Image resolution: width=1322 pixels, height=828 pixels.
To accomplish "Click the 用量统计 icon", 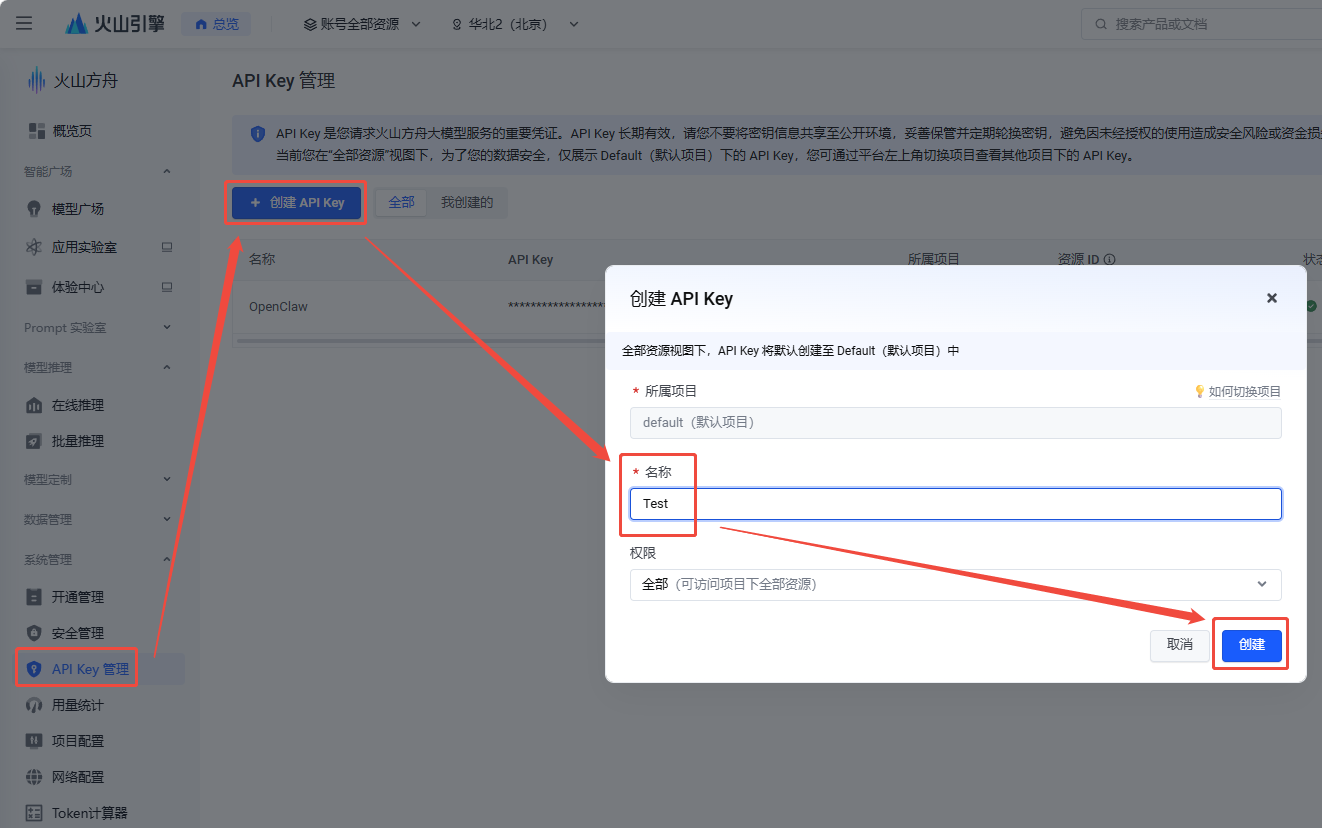I will [x=35, y=705].
